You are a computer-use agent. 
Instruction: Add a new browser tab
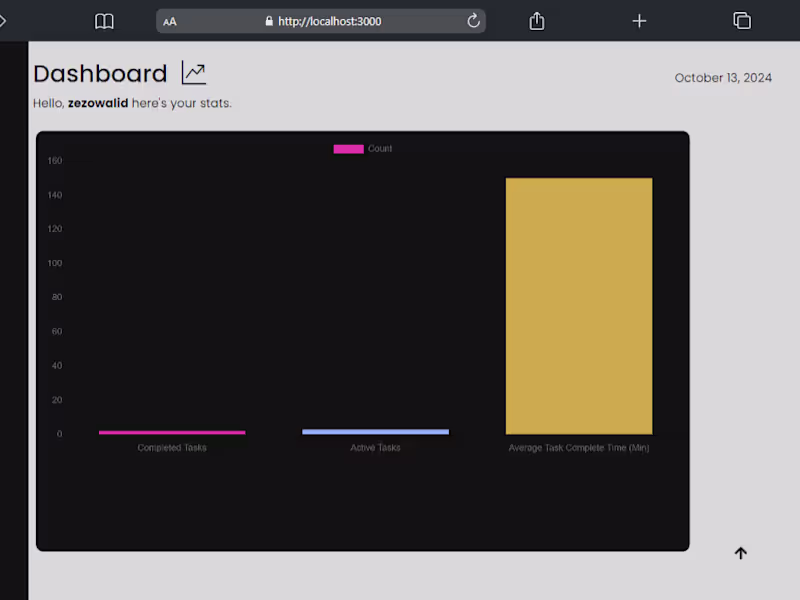pos(639,21)
